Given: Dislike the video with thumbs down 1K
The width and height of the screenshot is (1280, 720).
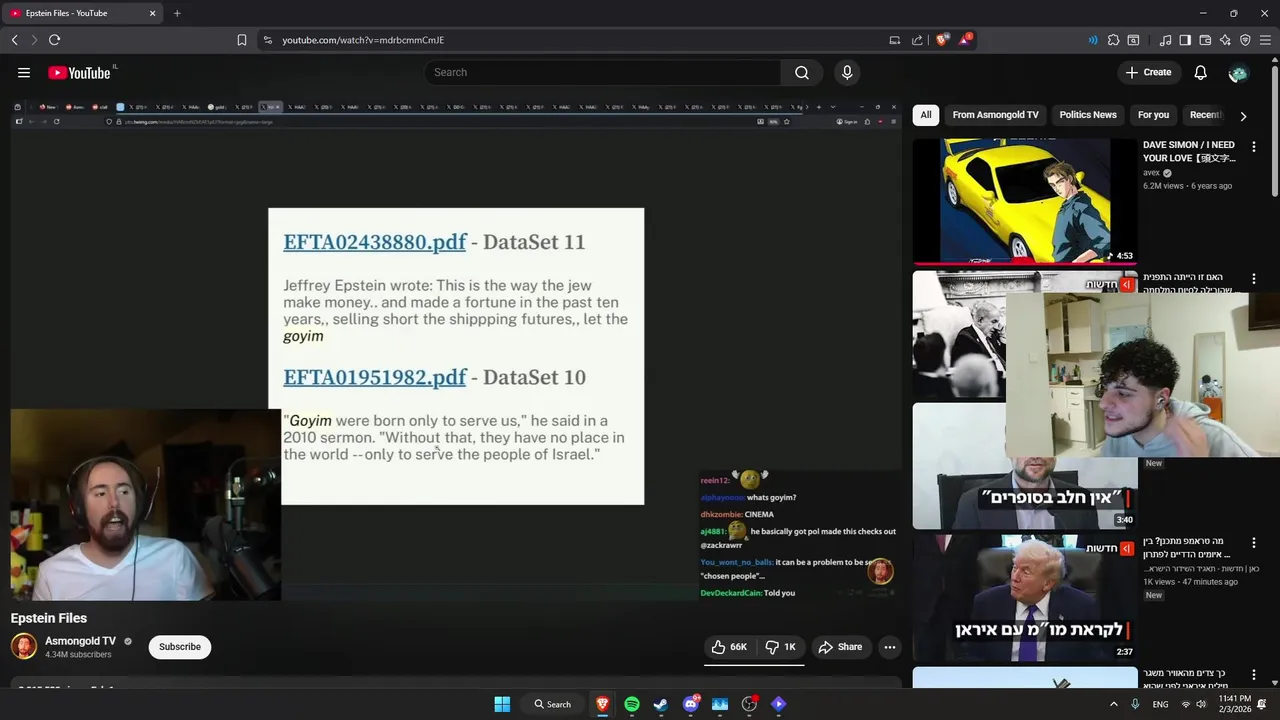Looking at the screenshot, I should [x=780, y=647].
